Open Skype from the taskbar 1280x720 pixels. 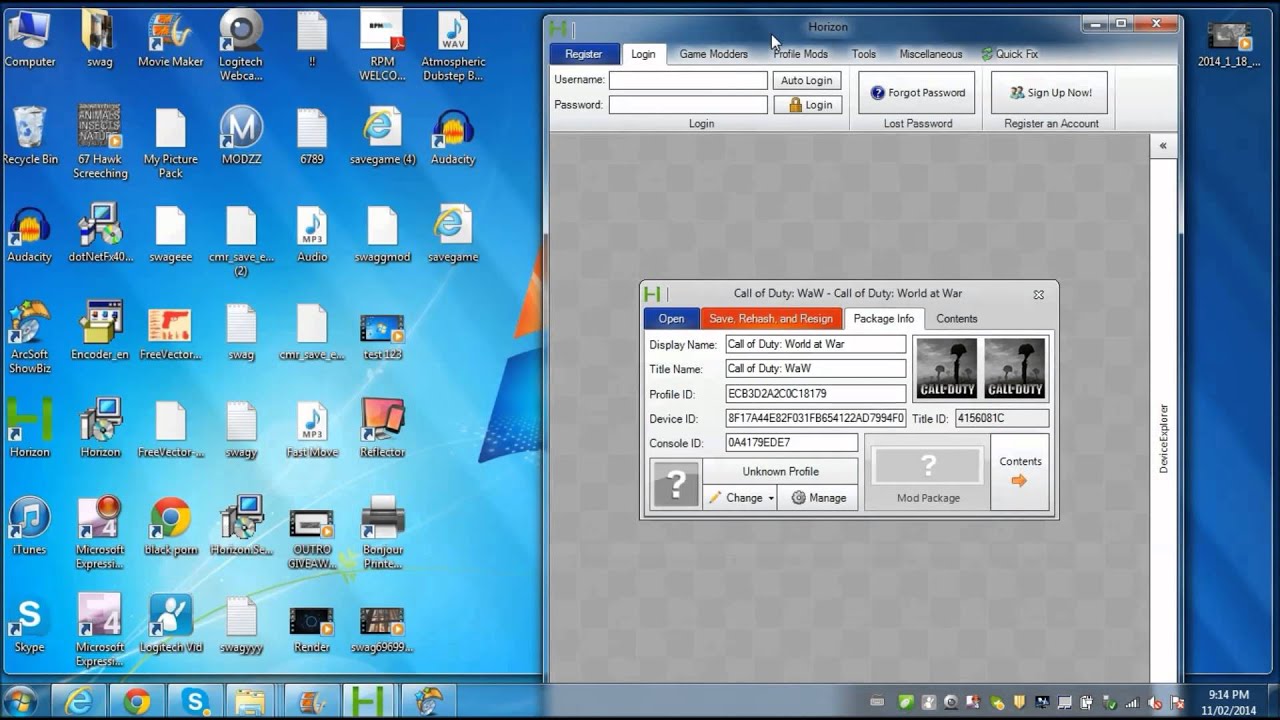[194, 702]
